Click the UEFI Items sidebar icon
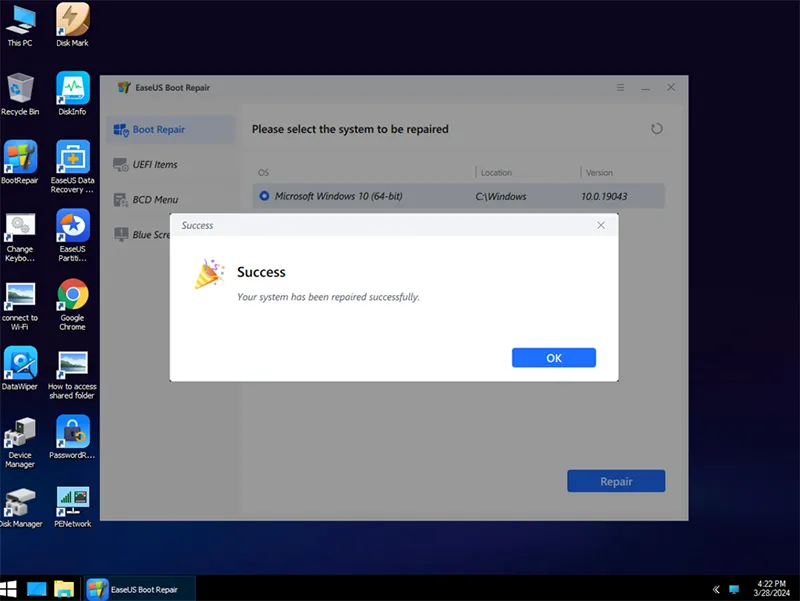The width and height of the screenshot is (800, 601). coord(121,165)
